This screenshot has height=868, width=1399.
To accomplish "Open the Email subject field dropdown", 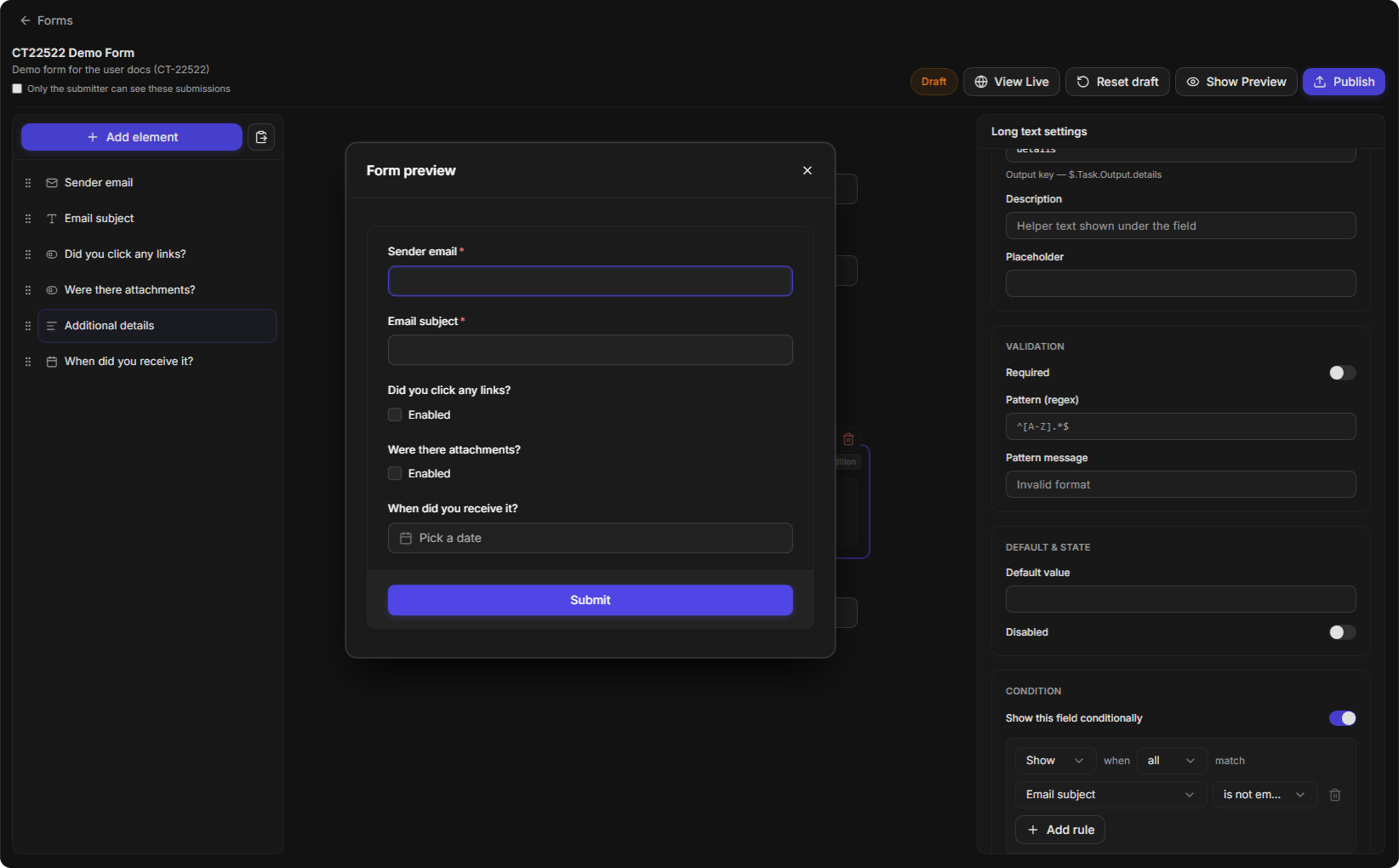I will tap(1111, 795).
